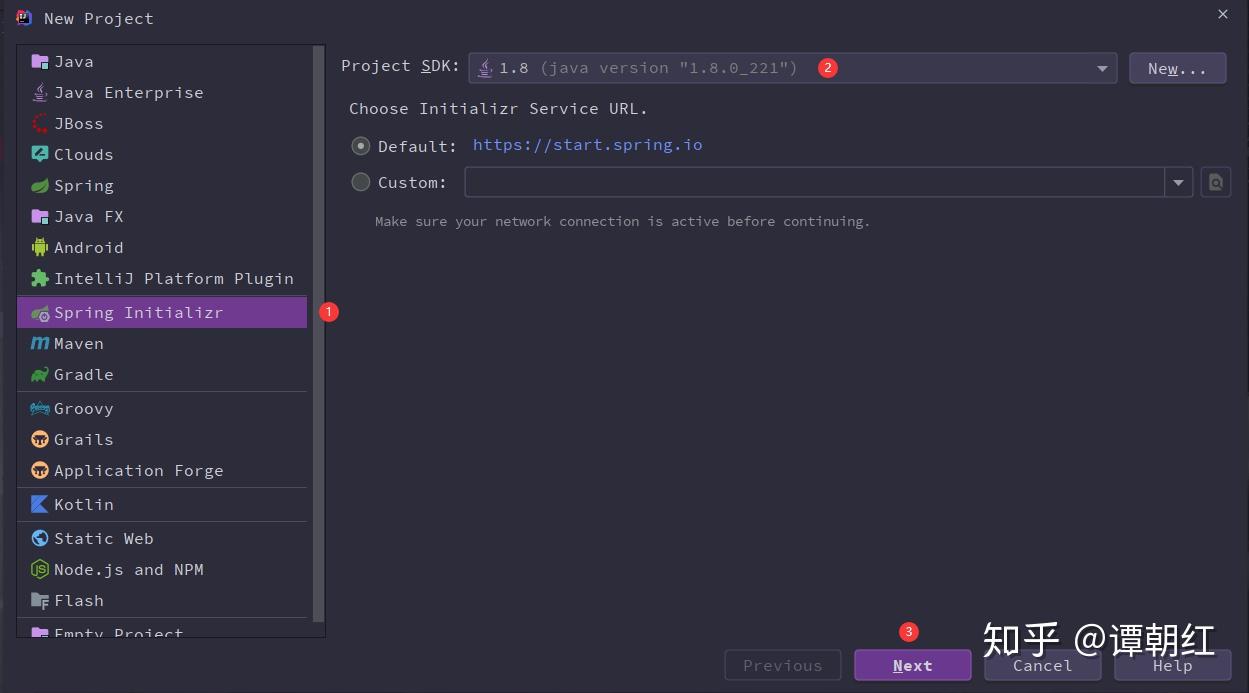Click the Java FX folder icon

(40, 216)
